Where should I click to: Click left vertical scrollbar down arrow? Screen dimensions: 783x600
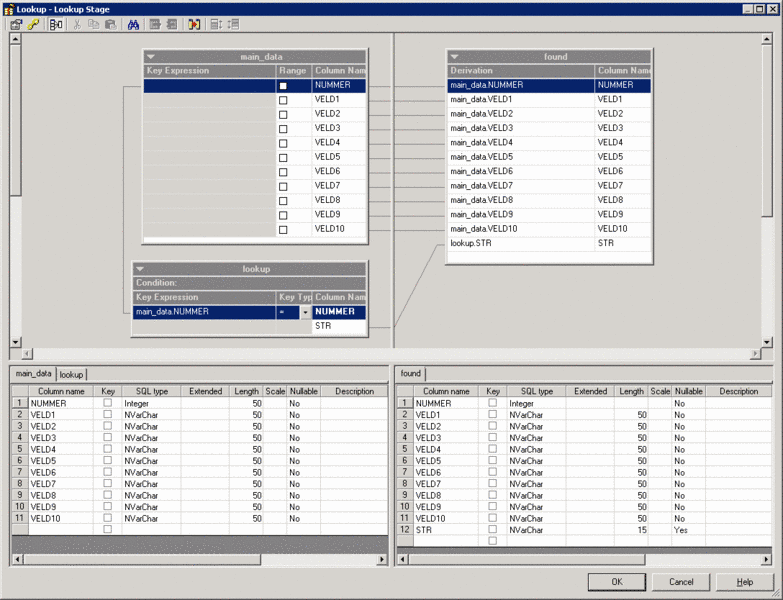tap(15, 342)
